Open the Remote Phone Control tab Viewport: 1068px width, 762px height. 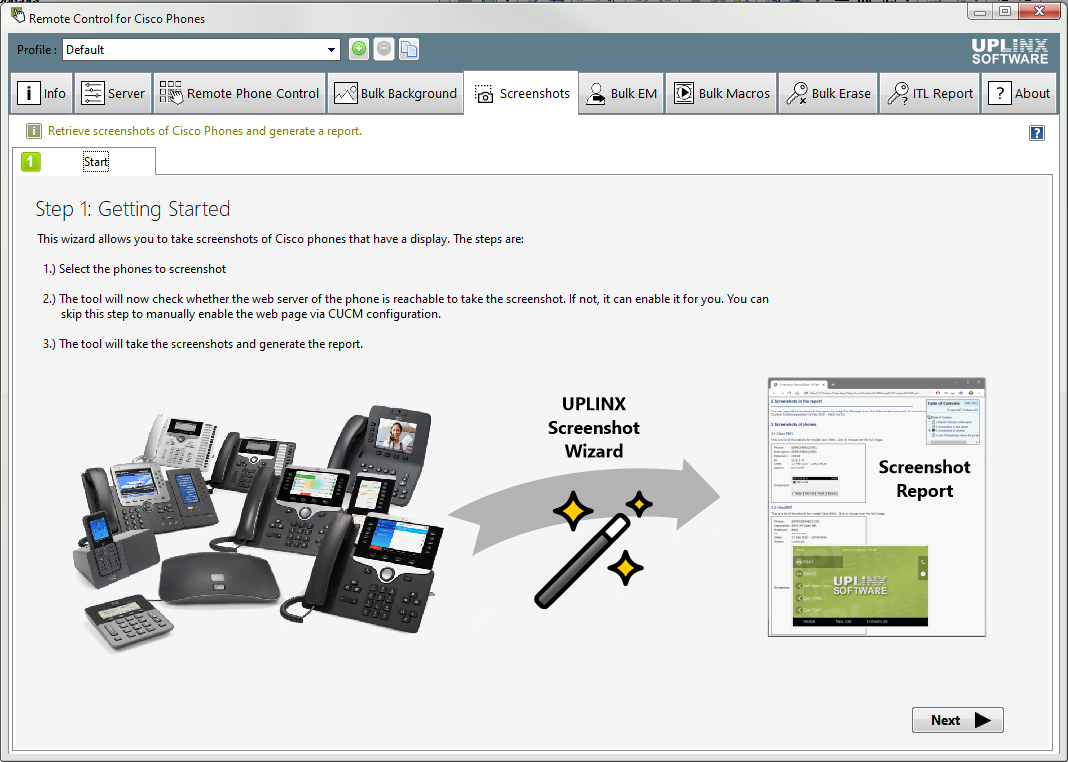(240, 93)
